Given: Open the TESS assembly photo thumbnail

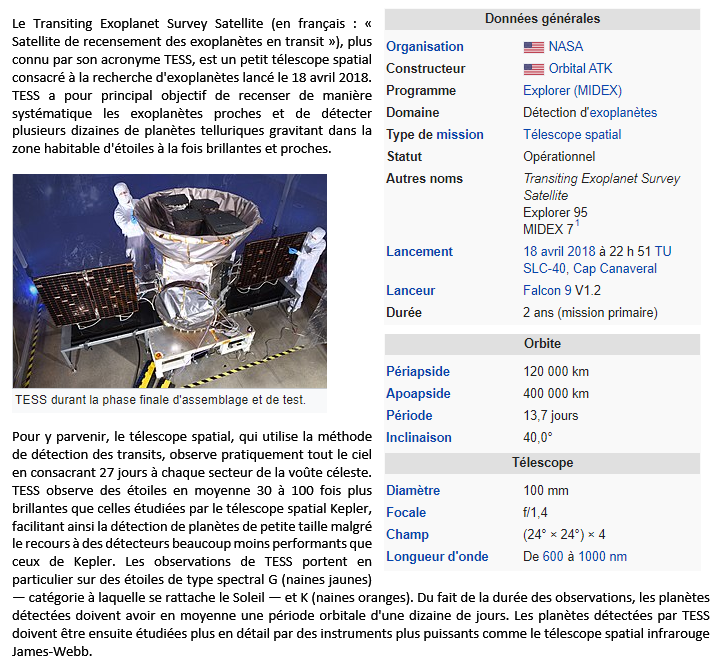Looking at the screenshot, I should 170,281.
